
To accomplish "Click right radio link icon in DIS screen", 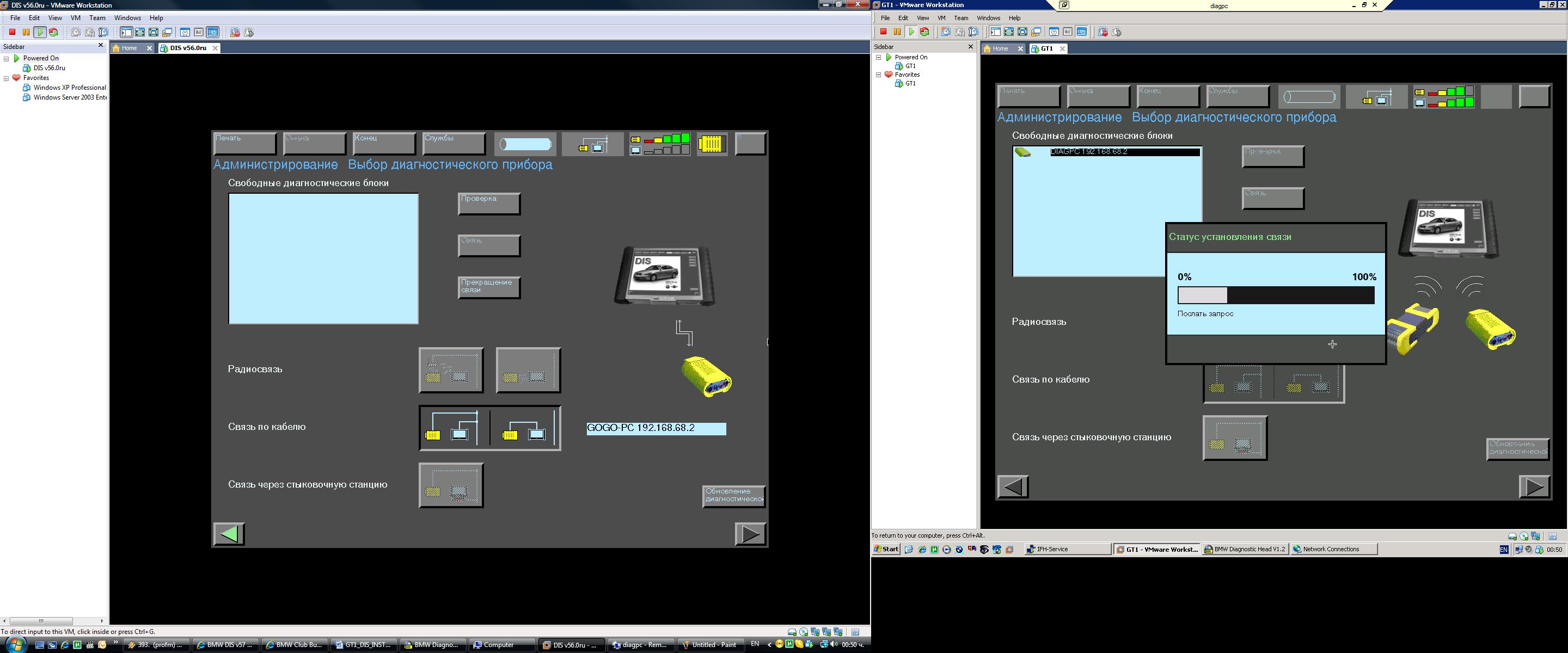I will coord(528,370).
